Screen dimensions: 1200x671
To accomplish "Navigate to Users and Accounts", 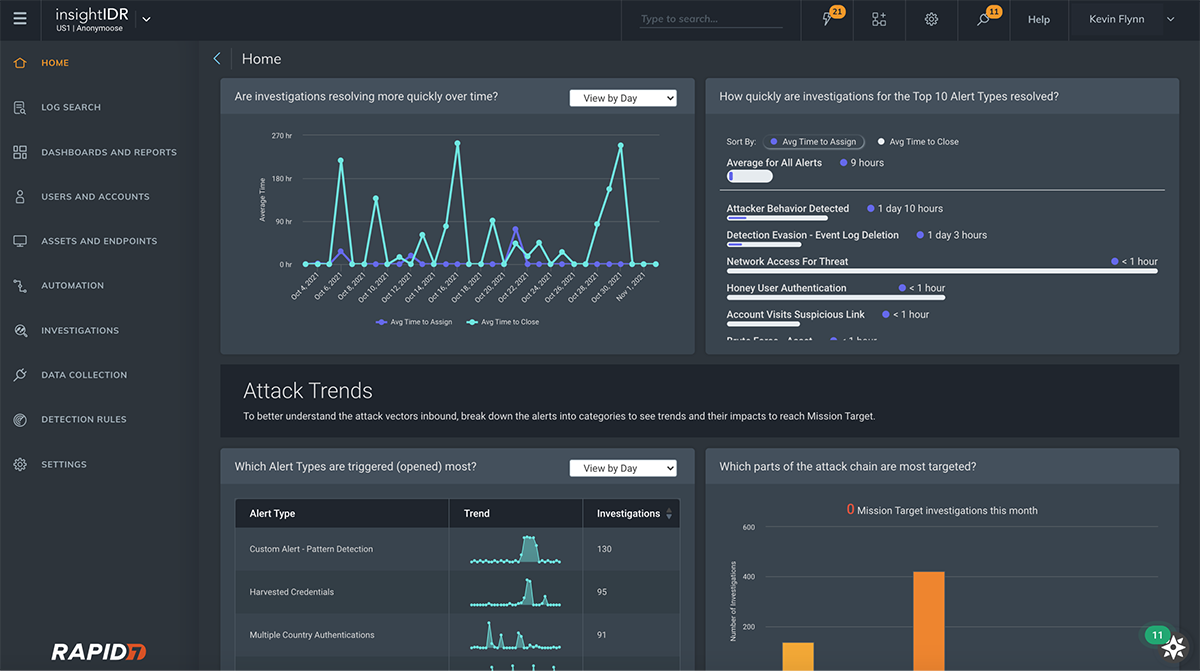I will (x=95, y=197).
